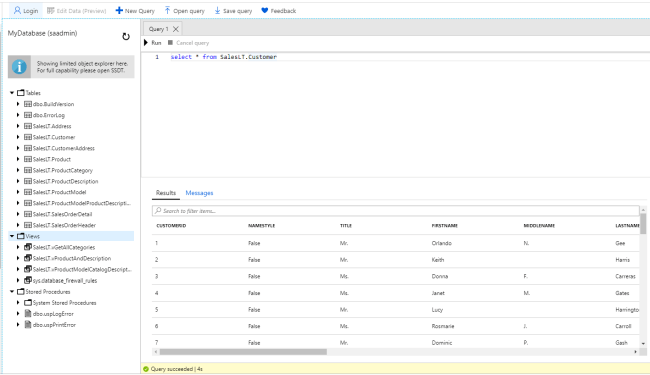Click the Save query download icon
Image resolution: width=650 pixels, height=375 pixels.
(x=217, y=10)
